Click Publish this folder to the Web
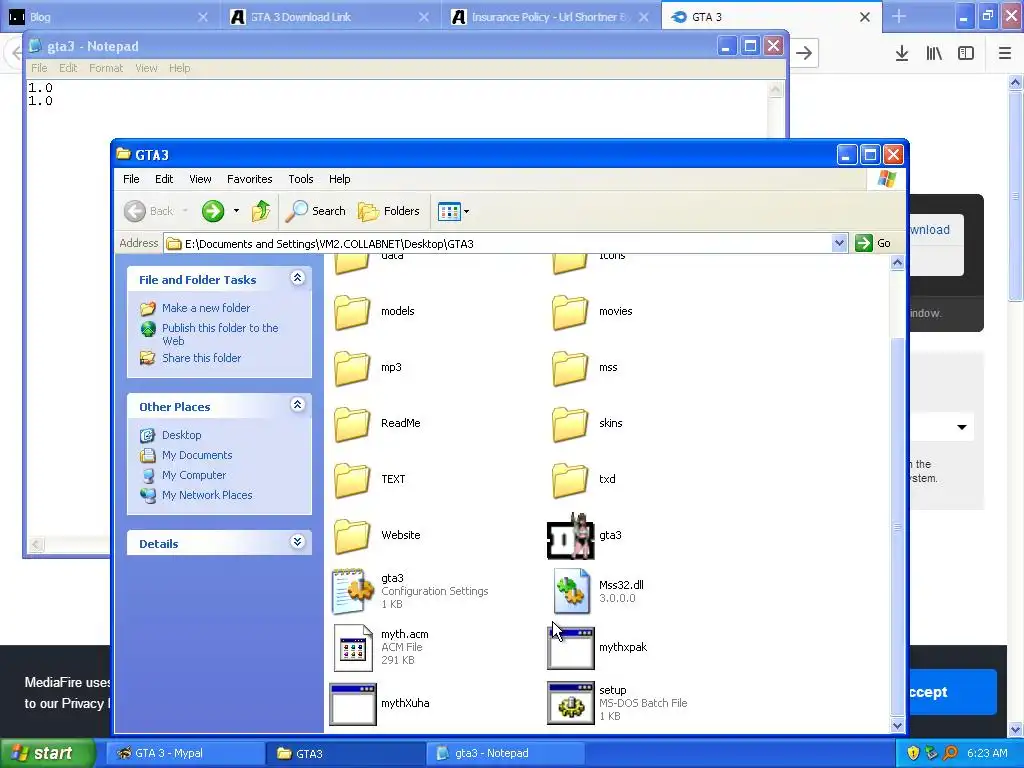 pos(220,334)
